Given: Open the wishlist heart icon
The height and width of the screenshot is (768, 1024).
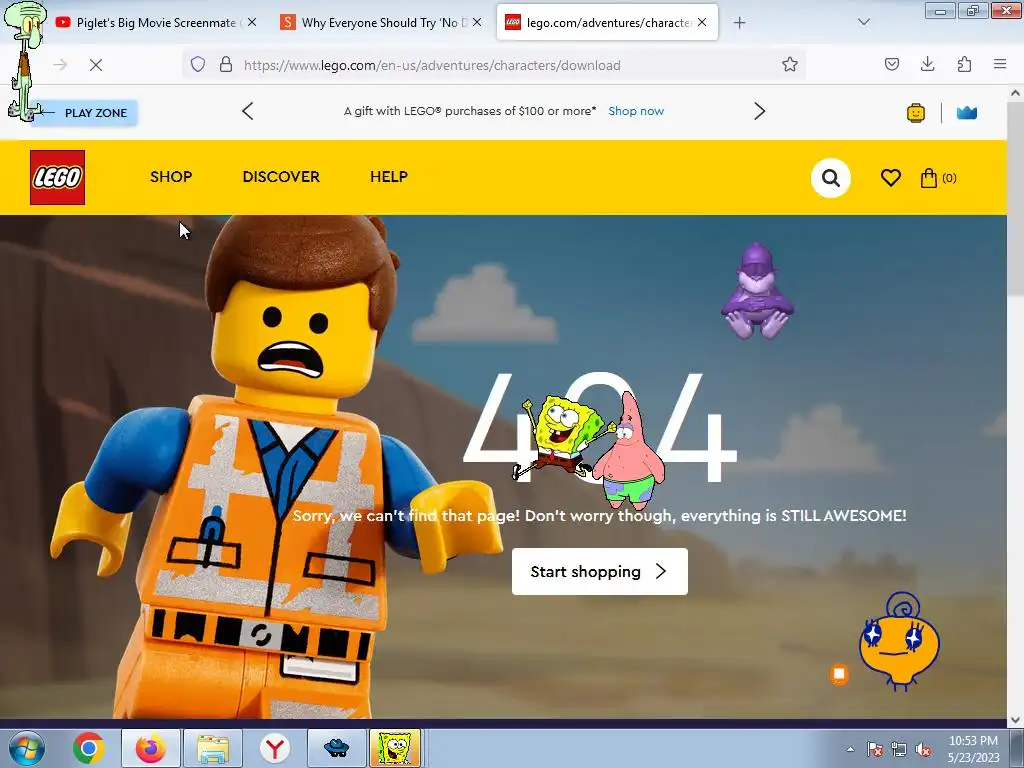Looking at the screenshot, I should [x=891, y=178].
